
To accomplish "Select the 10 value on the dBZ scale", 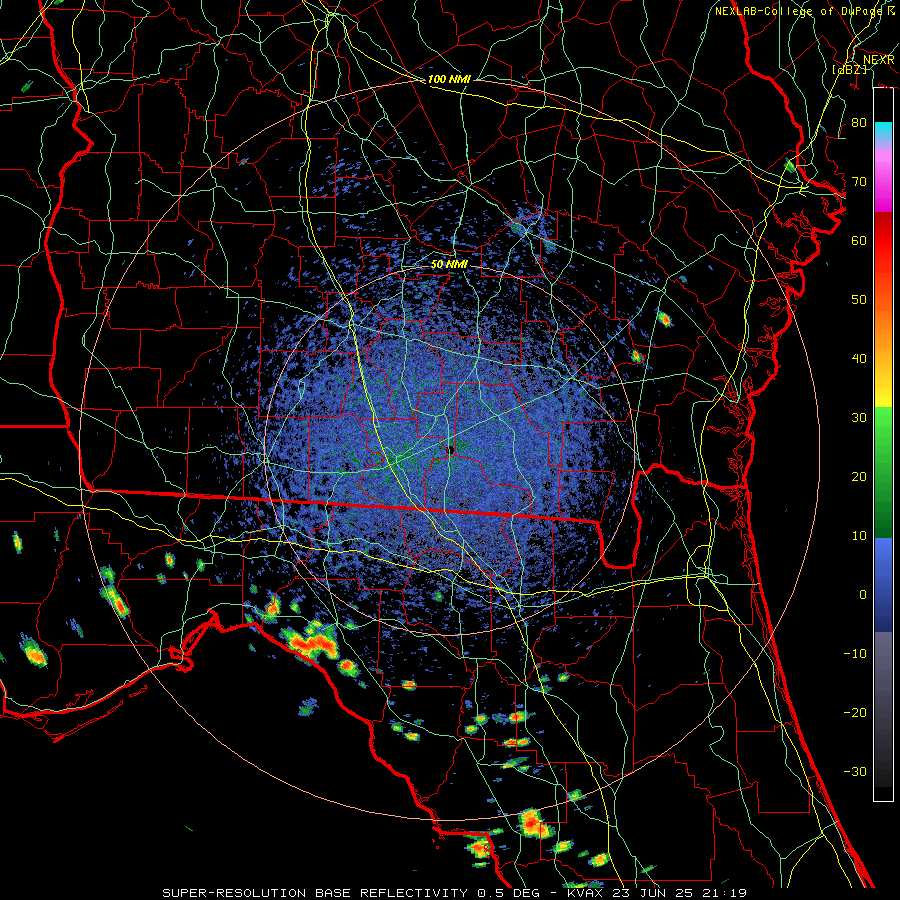I will (x=859, y=536).
